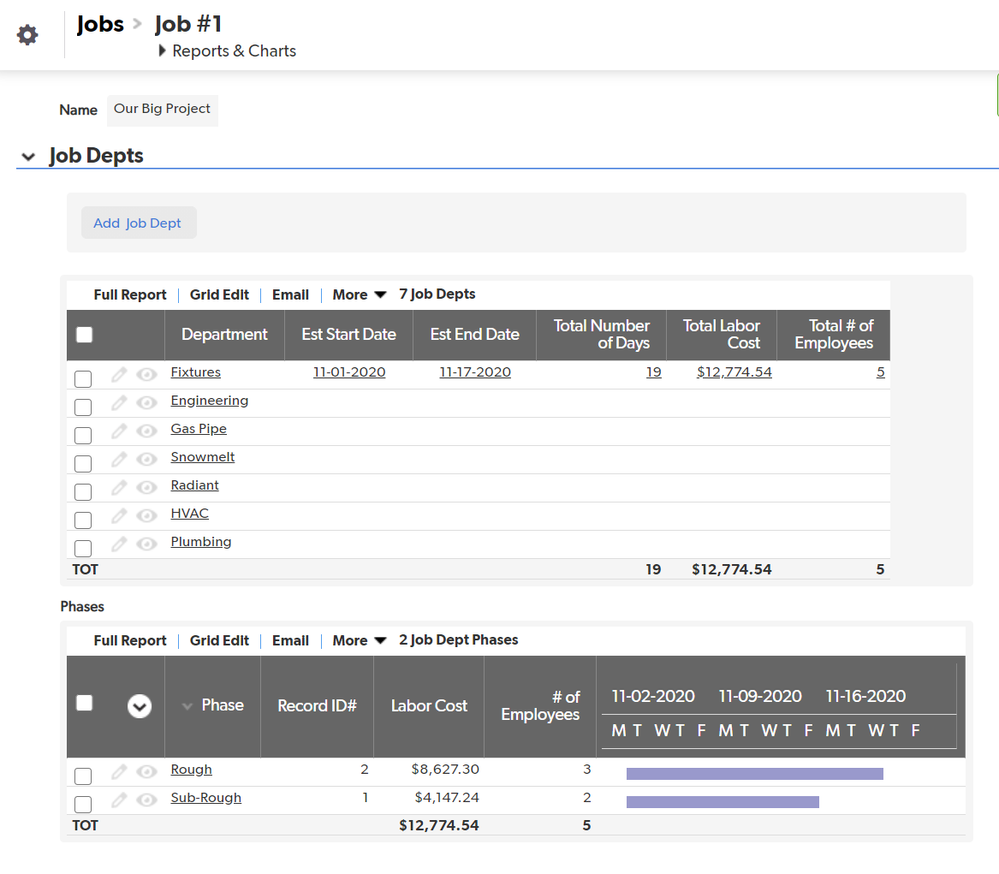
Task: Expand Reports & Charts disclosure triangle
Action: 162,51
